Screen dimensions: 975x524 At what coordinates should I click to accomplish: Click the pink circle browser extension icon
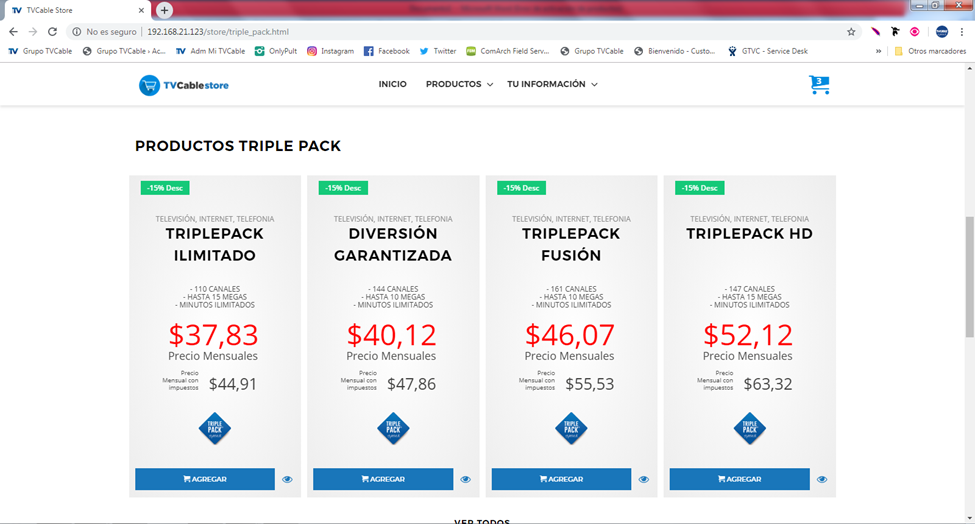pos(914,32)
